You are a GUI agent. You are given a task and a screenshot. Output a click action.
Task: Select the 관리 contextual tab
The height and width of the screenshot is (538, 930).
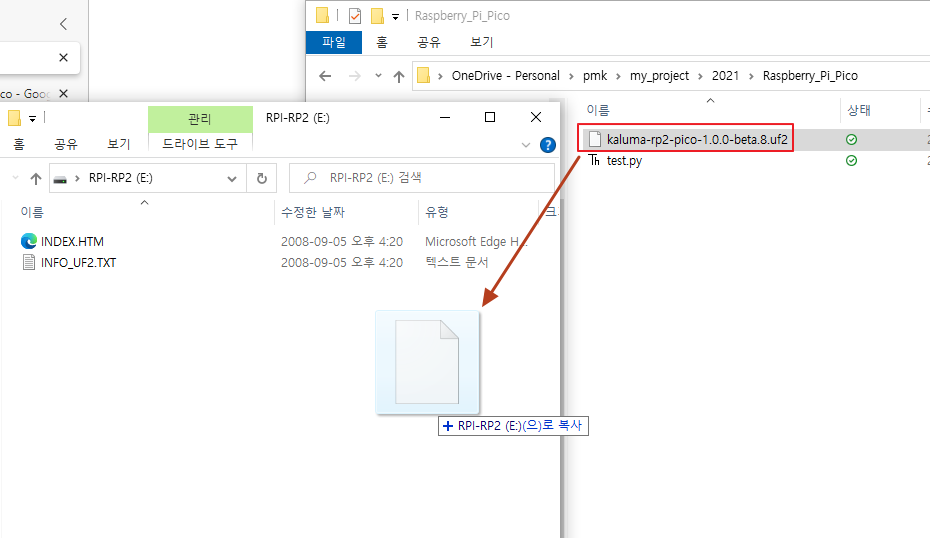200,119
